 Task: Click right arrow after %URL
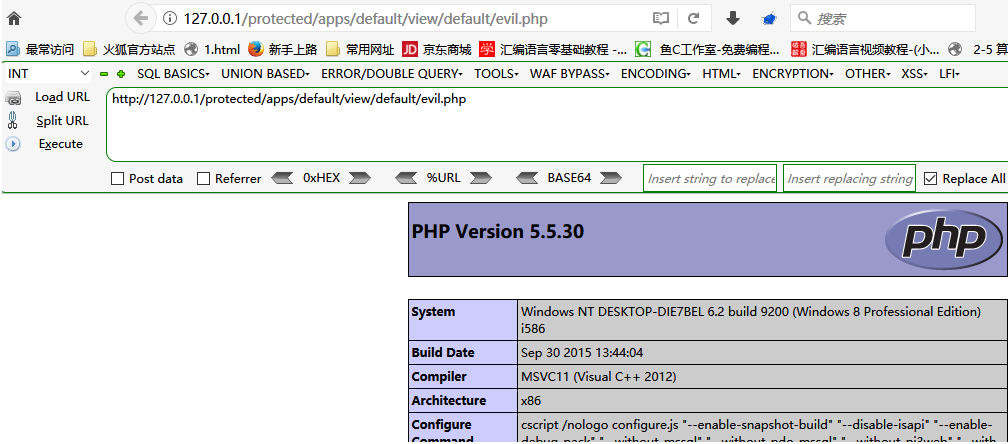(481, 178)
